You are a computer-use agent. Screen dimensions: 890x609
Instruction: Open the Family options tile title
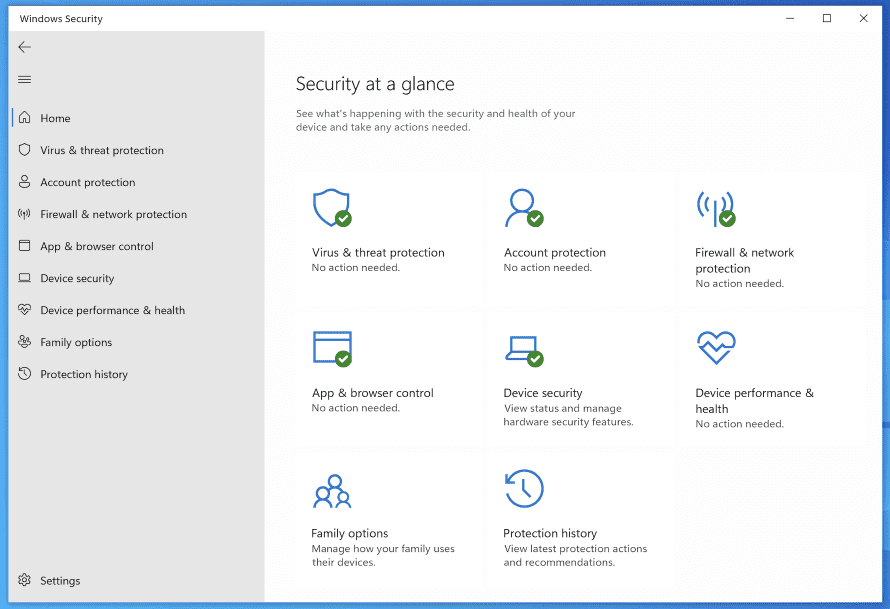pos(350,533)
